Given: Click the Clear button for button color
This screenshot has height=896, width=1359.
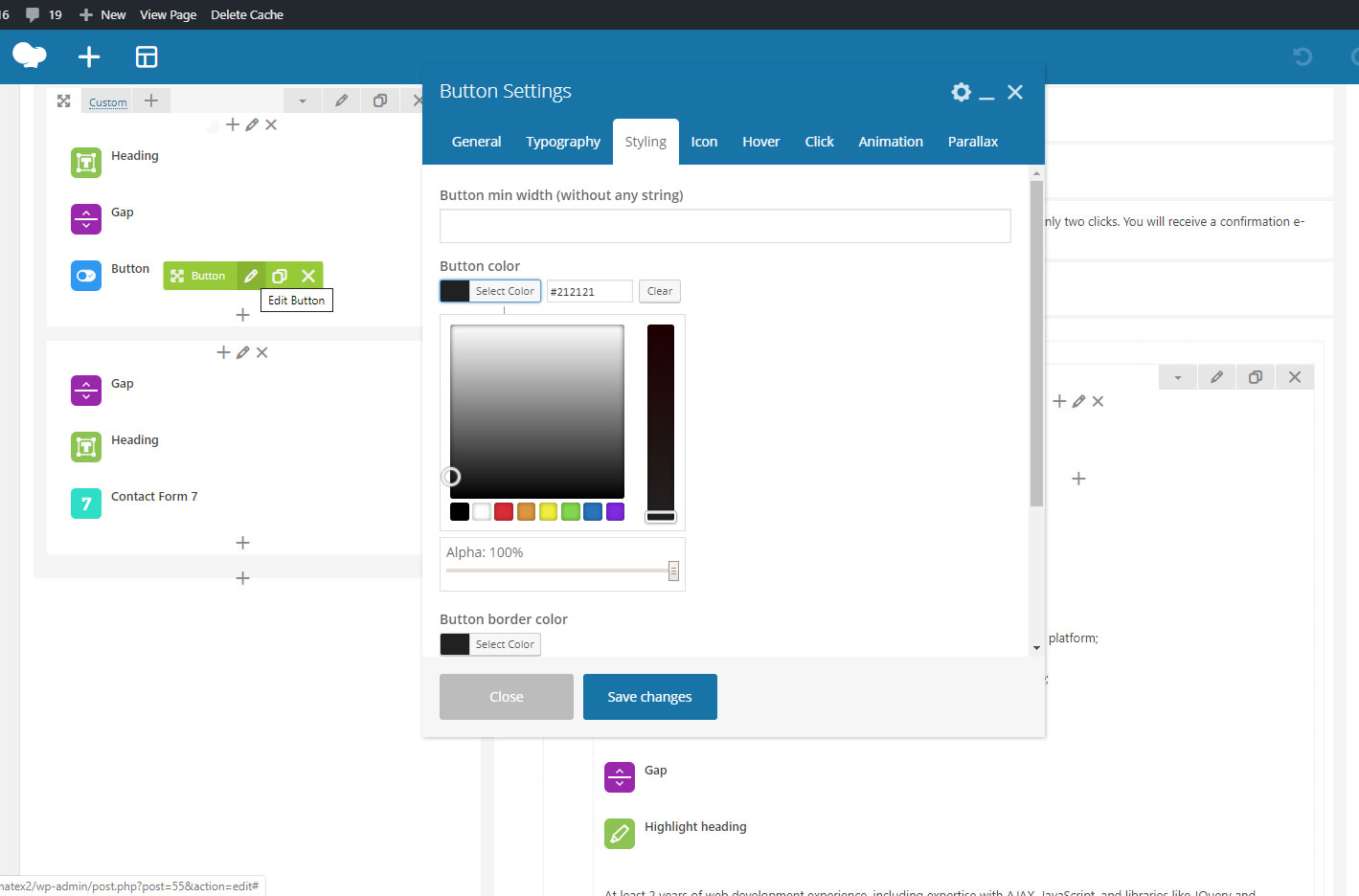Looking at the screenshot, I should 659,291.
